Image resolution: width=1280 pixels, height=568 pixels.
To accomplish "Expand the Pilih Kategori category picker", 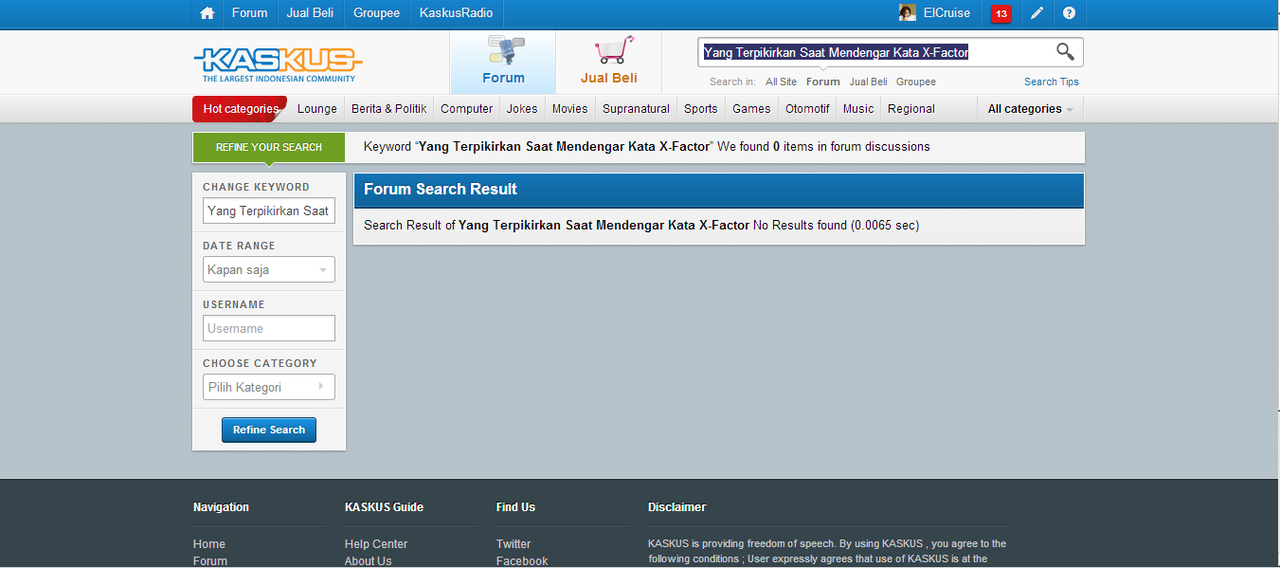I will (269, 387).
